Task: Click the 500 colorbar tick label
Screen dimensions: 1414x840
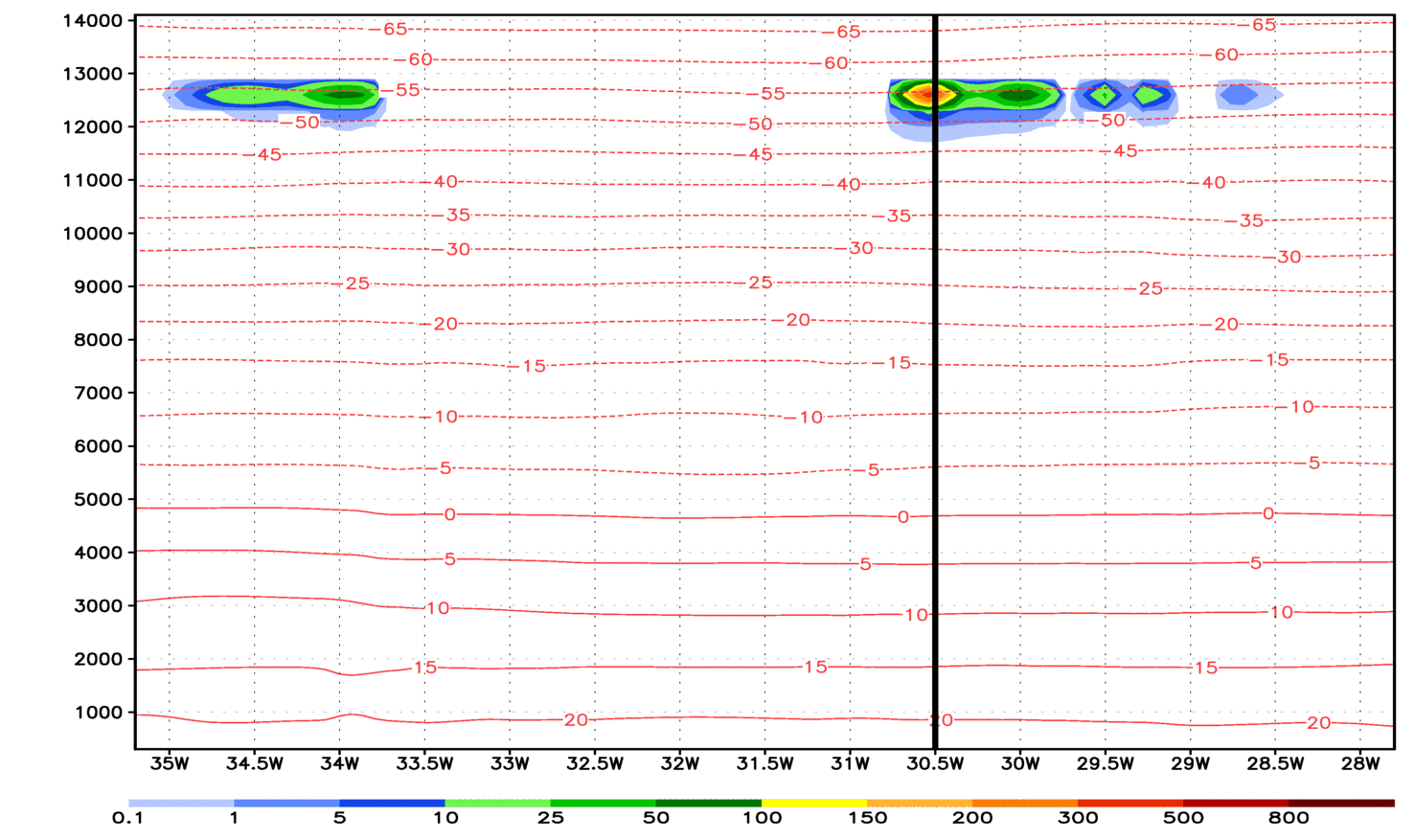Action: tap(1183, 818)
